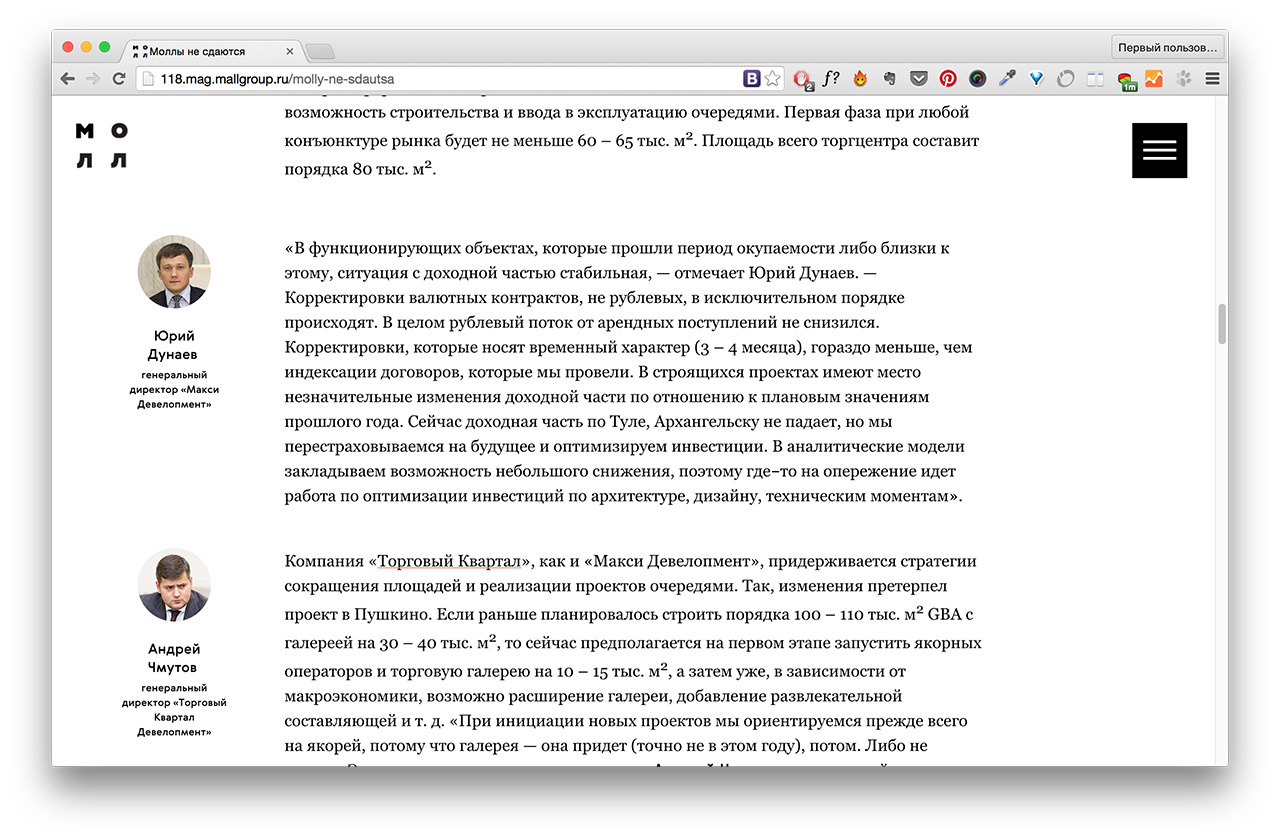1280x840 pixels.
Task: Click Андрей Чмутов's portrait photo
Action: (x=174, y=585)
